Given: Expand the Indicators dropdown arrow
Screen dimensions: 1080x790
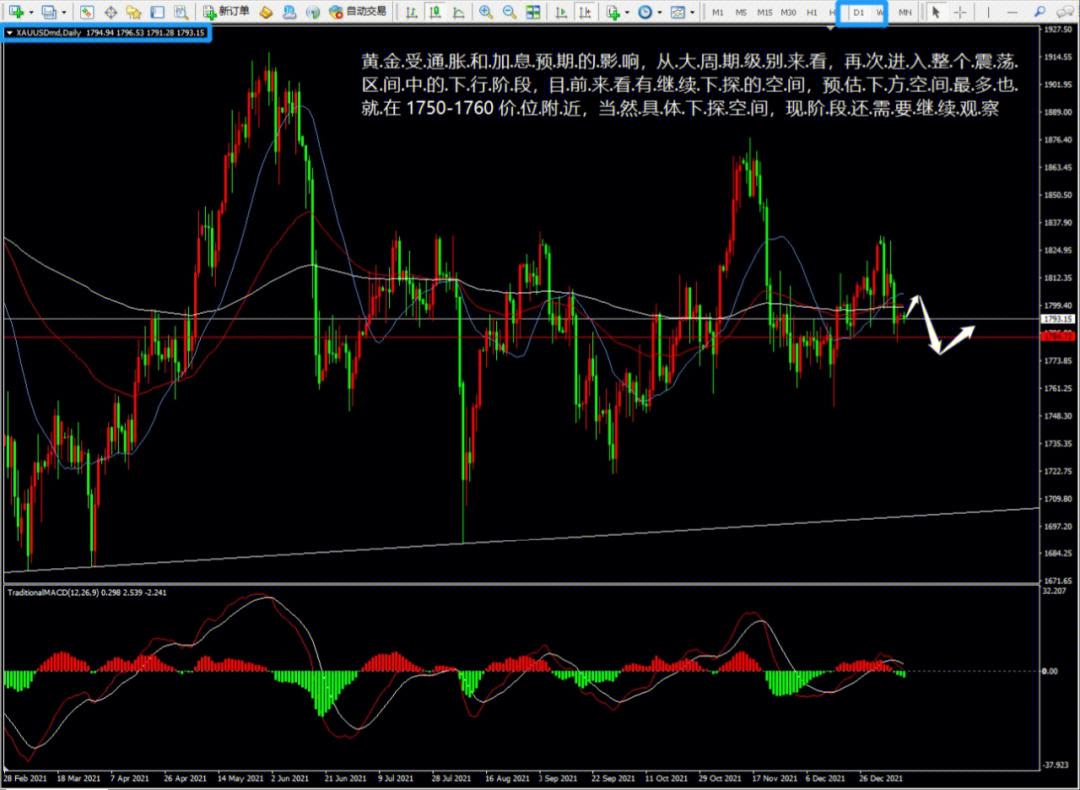Looking at the screenshot, I should pyautogui.click(x=627, y=12).
